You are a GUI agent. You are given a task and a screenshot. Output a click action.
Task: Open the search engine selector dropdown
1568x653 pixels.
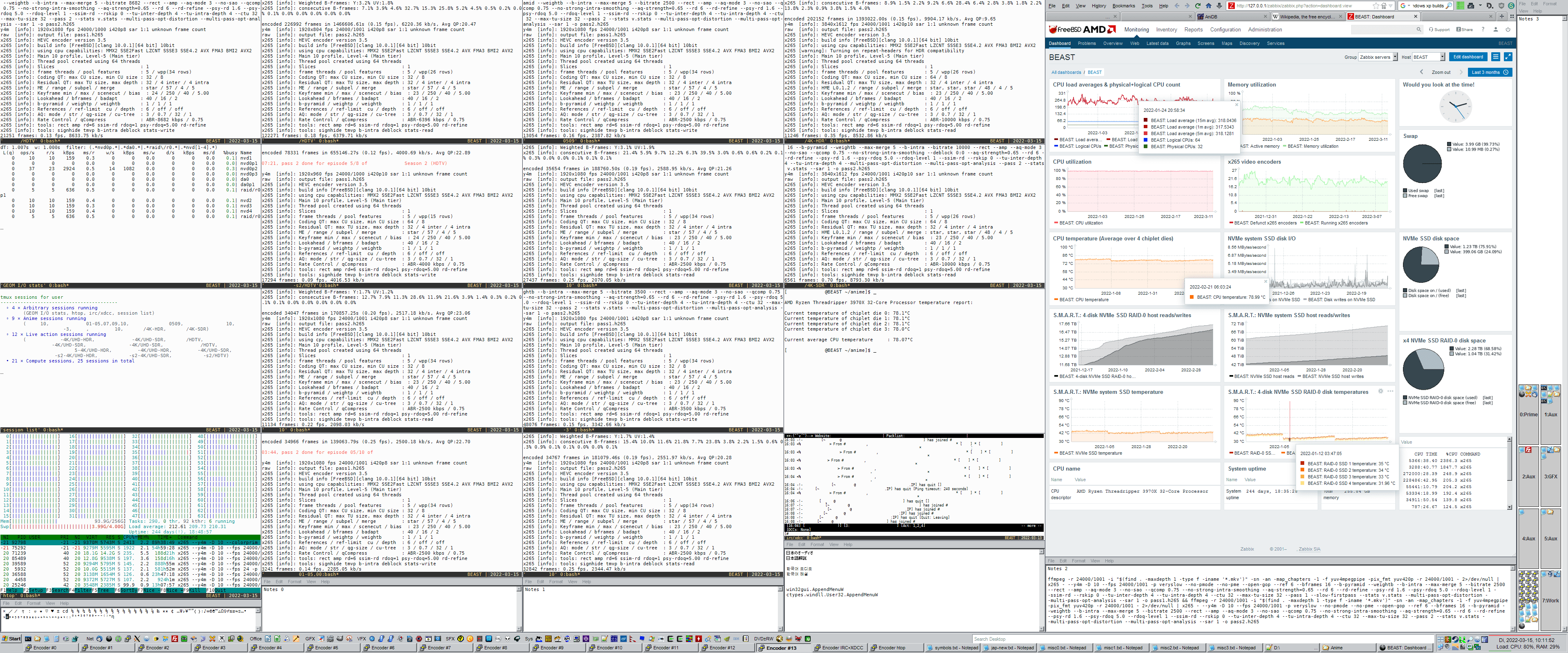1409,5
